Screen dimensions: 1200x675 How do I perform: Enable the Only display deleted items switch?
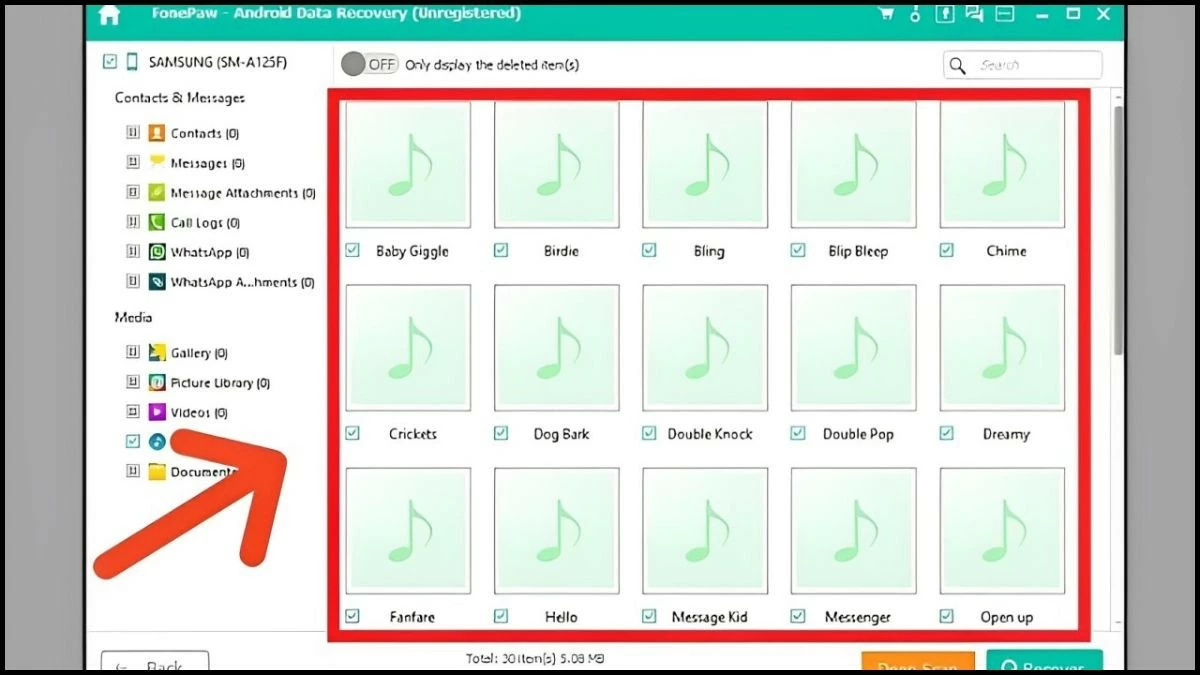(369, 63)
